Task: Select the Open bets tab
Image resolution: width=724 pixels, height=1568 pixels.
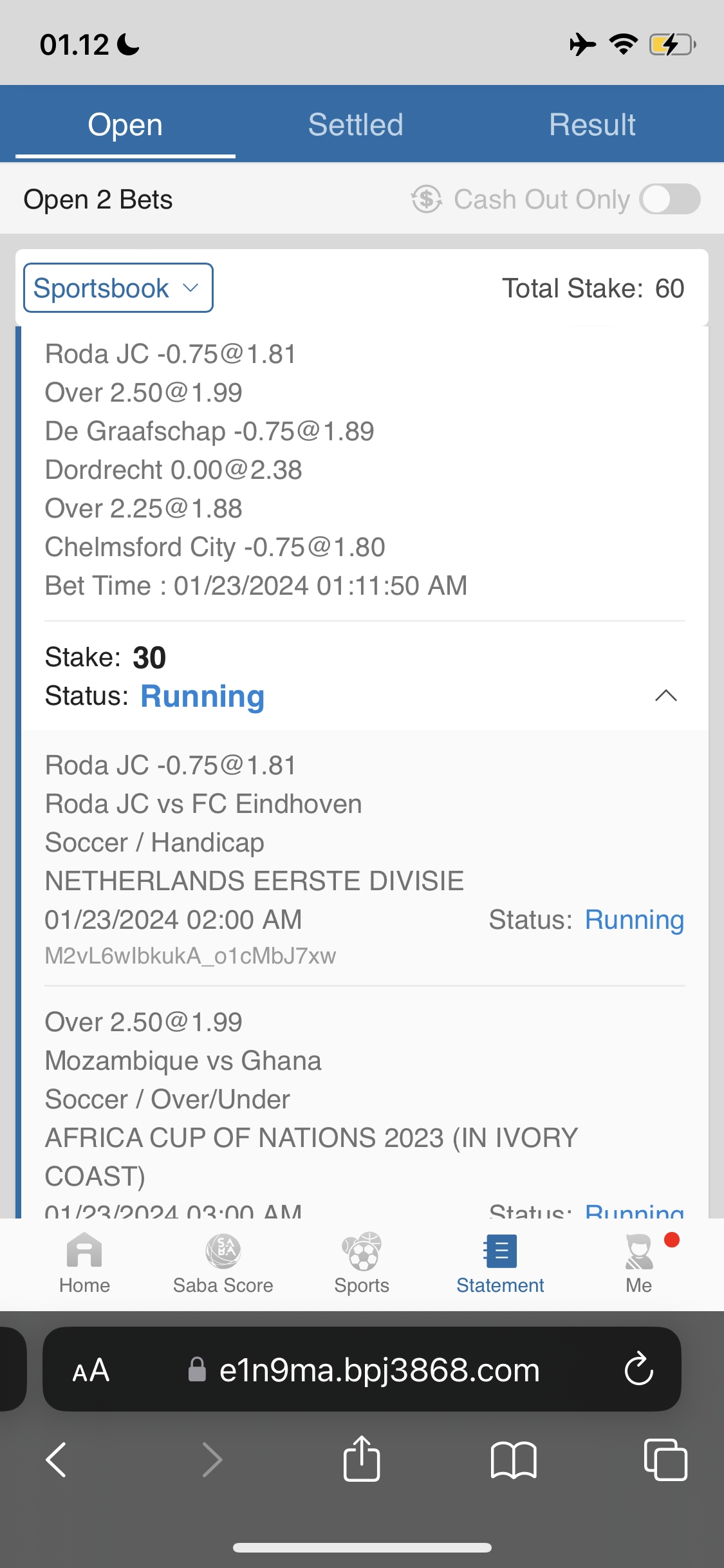Action: pos(125,124)
